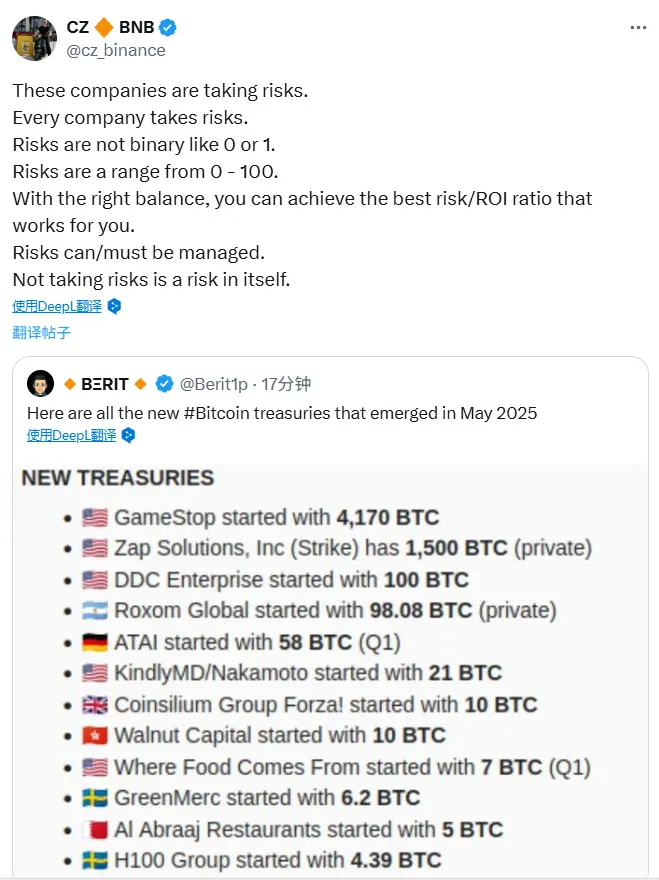Click the 翻译帖子 link
This screenshot has height=880, width=659.
pyautogui.click(x=42, y=332)
